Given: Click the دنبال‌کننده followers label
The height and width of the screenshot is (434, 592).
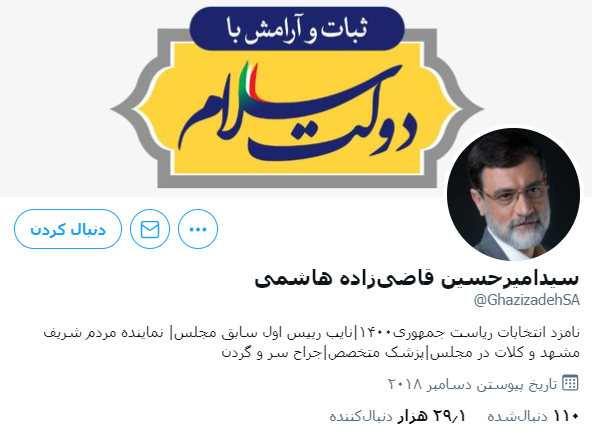Looking at the screenshot, I should [361, 416].
